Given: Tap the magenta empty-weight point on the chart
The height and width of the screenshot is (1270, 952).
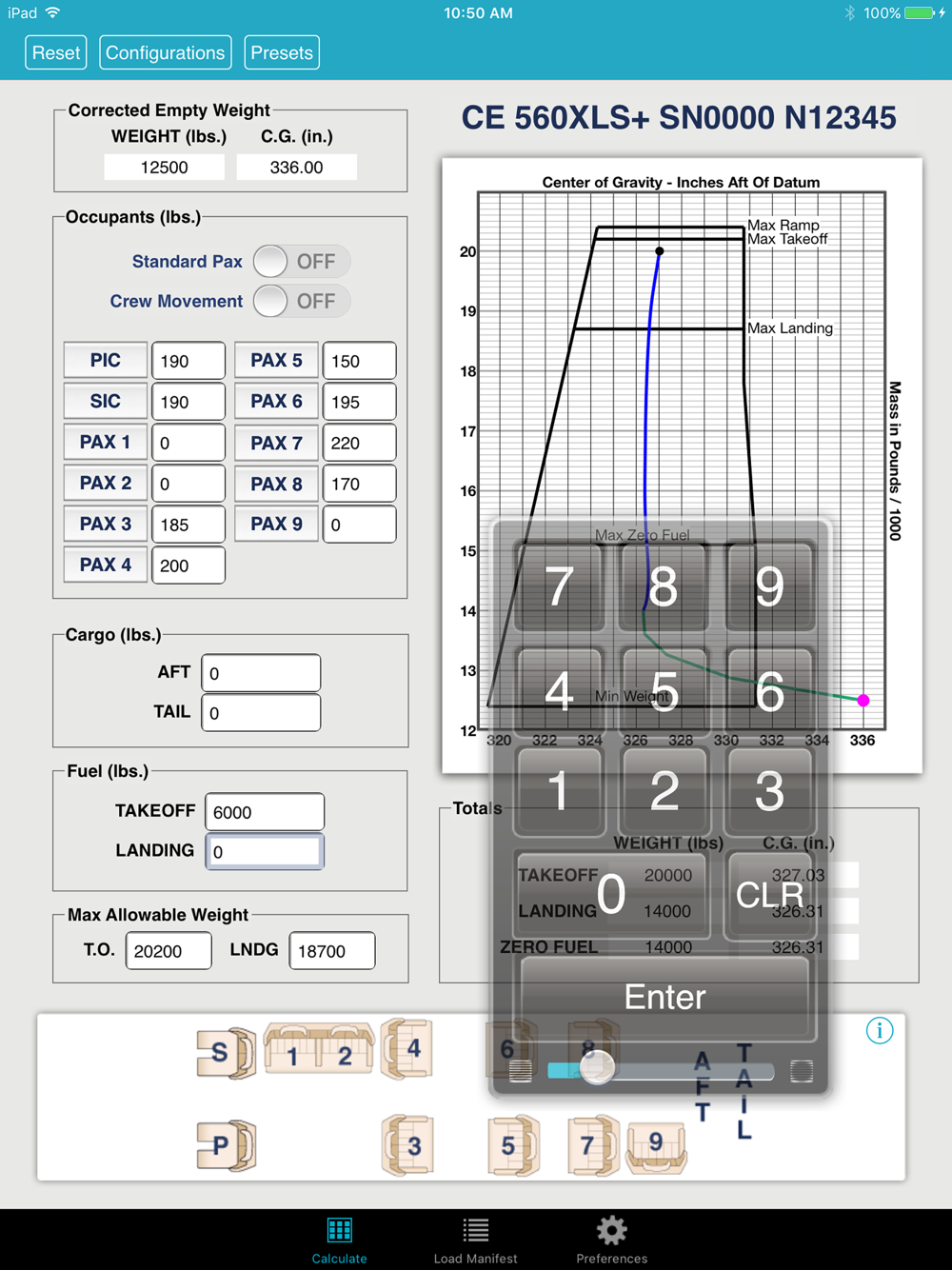Looking at the screenshot, I should point(863,701).
